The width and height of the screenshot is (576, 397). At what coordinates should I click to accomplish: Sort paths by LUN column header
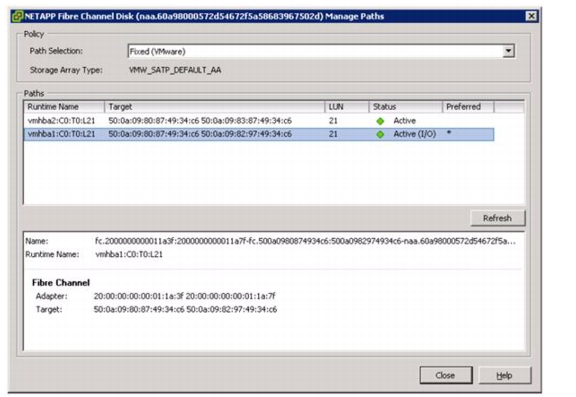(347, 107)
